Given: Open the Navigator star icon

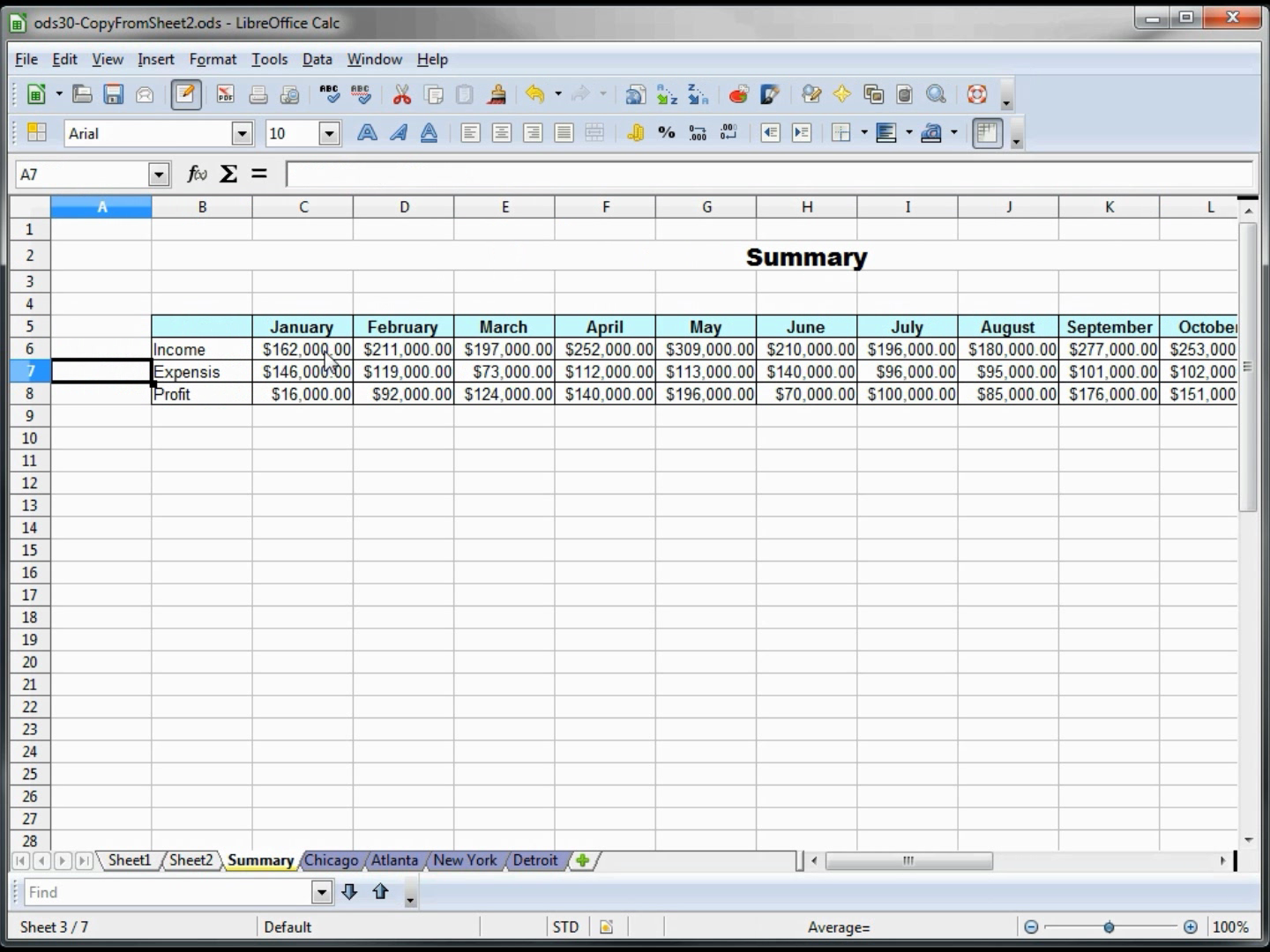Looking at the screenshot, I should pos(842,94).
